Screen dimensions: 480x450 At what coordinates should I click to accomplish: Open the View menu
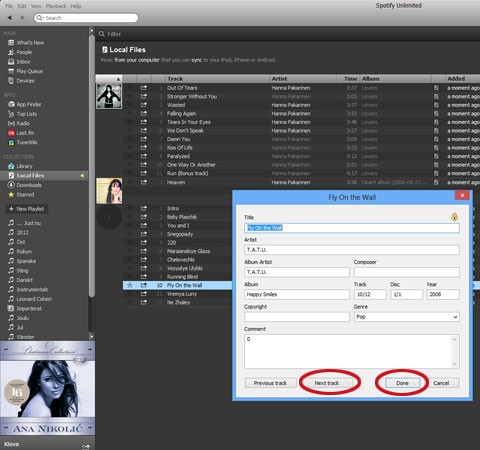click(36, 6)
